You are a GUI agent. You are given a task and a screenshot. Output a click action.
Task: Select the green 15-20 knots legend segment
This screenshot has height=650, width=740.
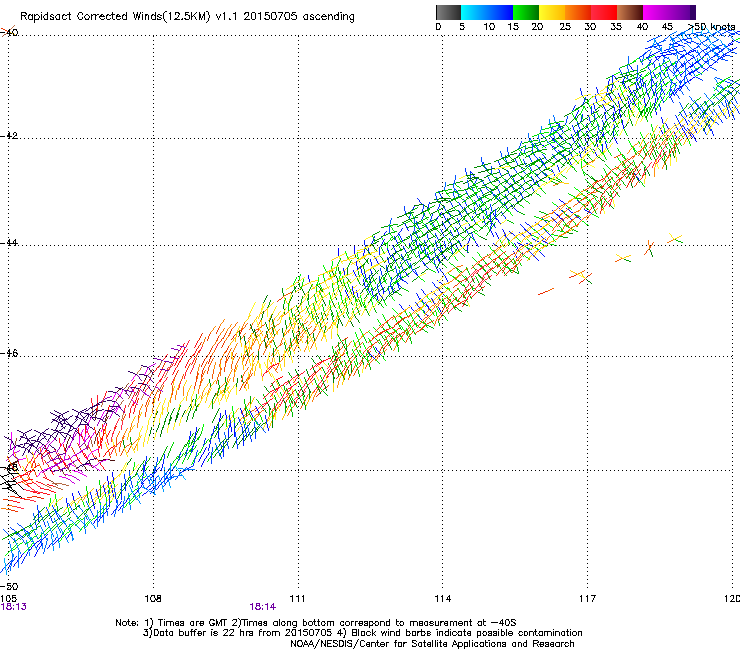[x=526, y=12]
